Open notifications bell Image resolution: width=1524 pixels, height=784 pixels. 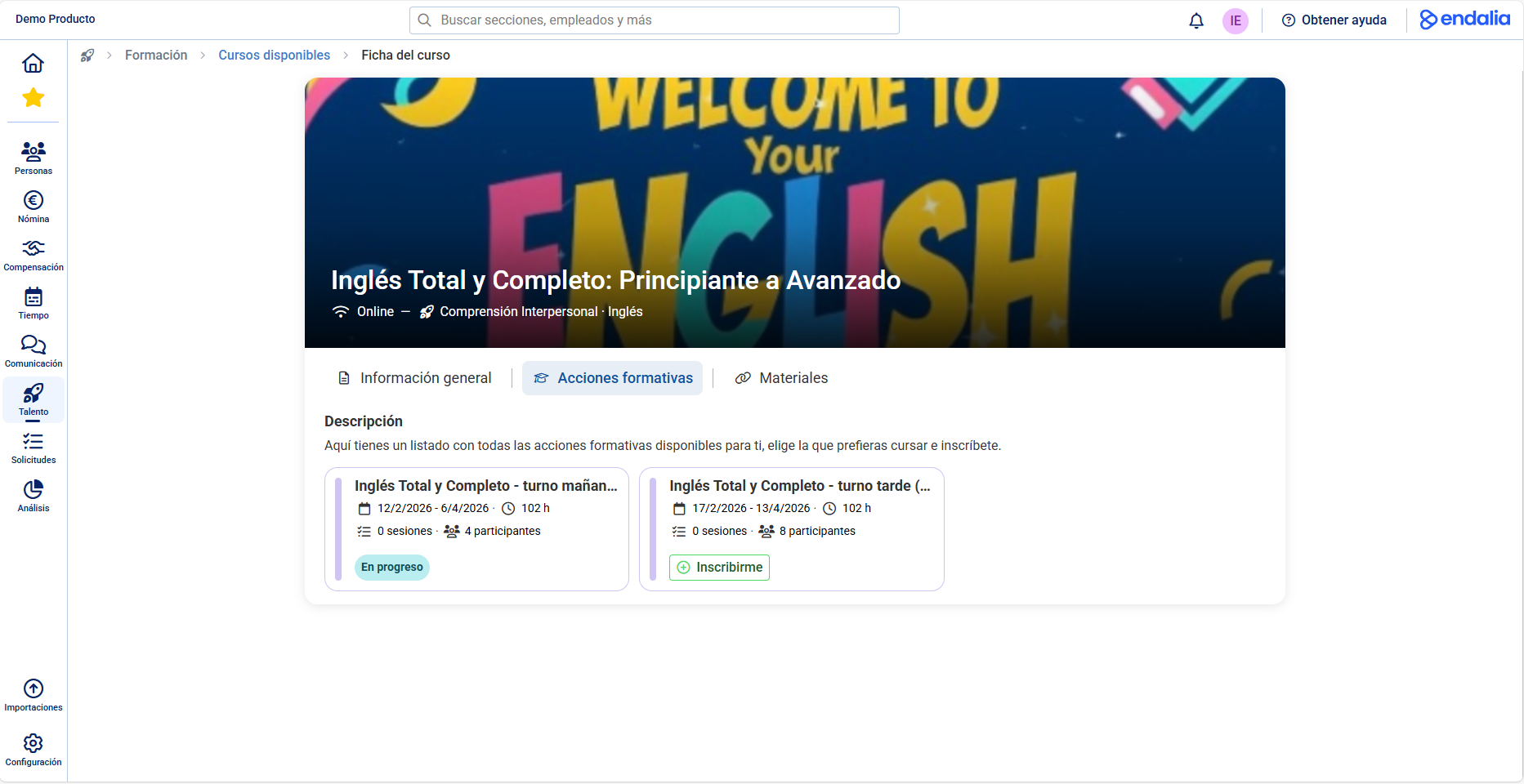pyautogui.click(x=1196, y=20)
